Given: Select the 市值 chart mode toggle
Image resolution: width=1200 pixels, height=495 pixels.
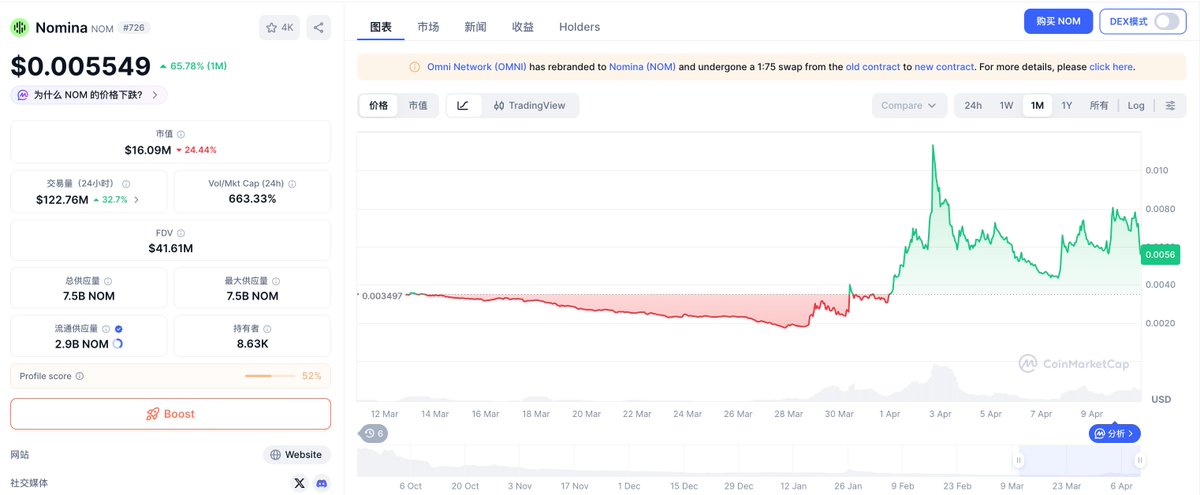Looking at the screenshot, I should click(418, 105).
